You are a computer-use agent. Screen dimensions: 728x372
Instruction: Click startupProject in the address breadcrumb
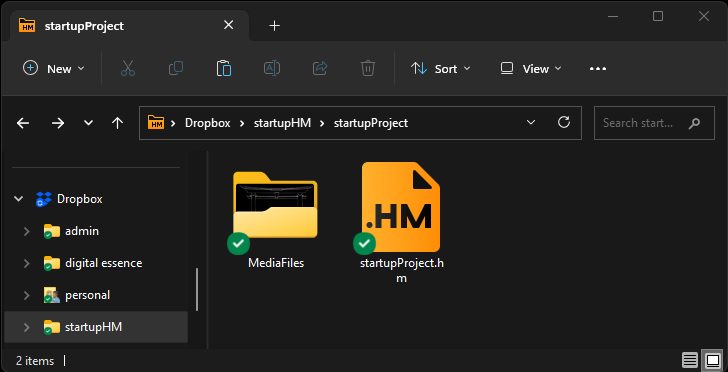(x=371, y=123)
